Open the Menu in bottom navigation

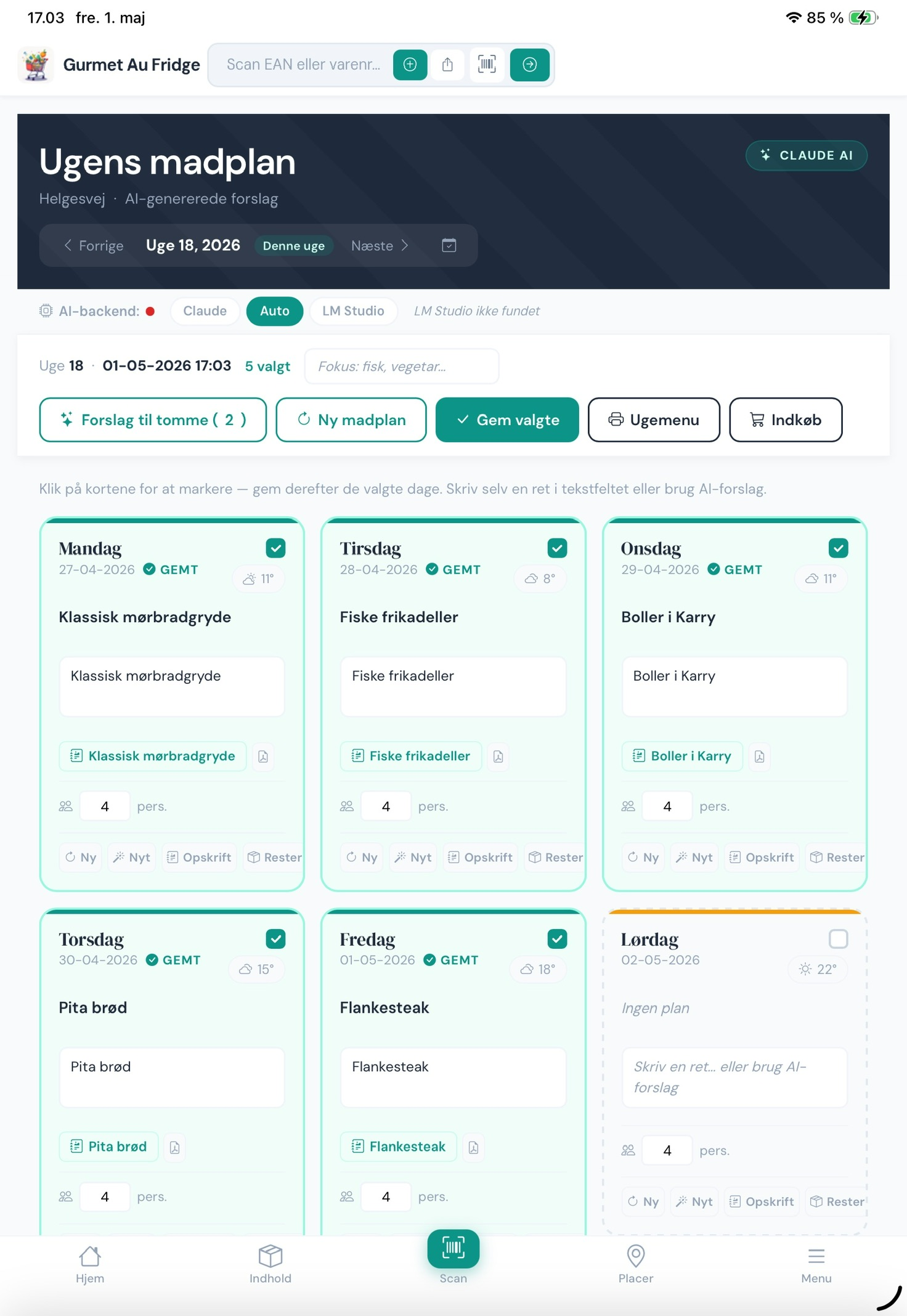coord(816,1264)
